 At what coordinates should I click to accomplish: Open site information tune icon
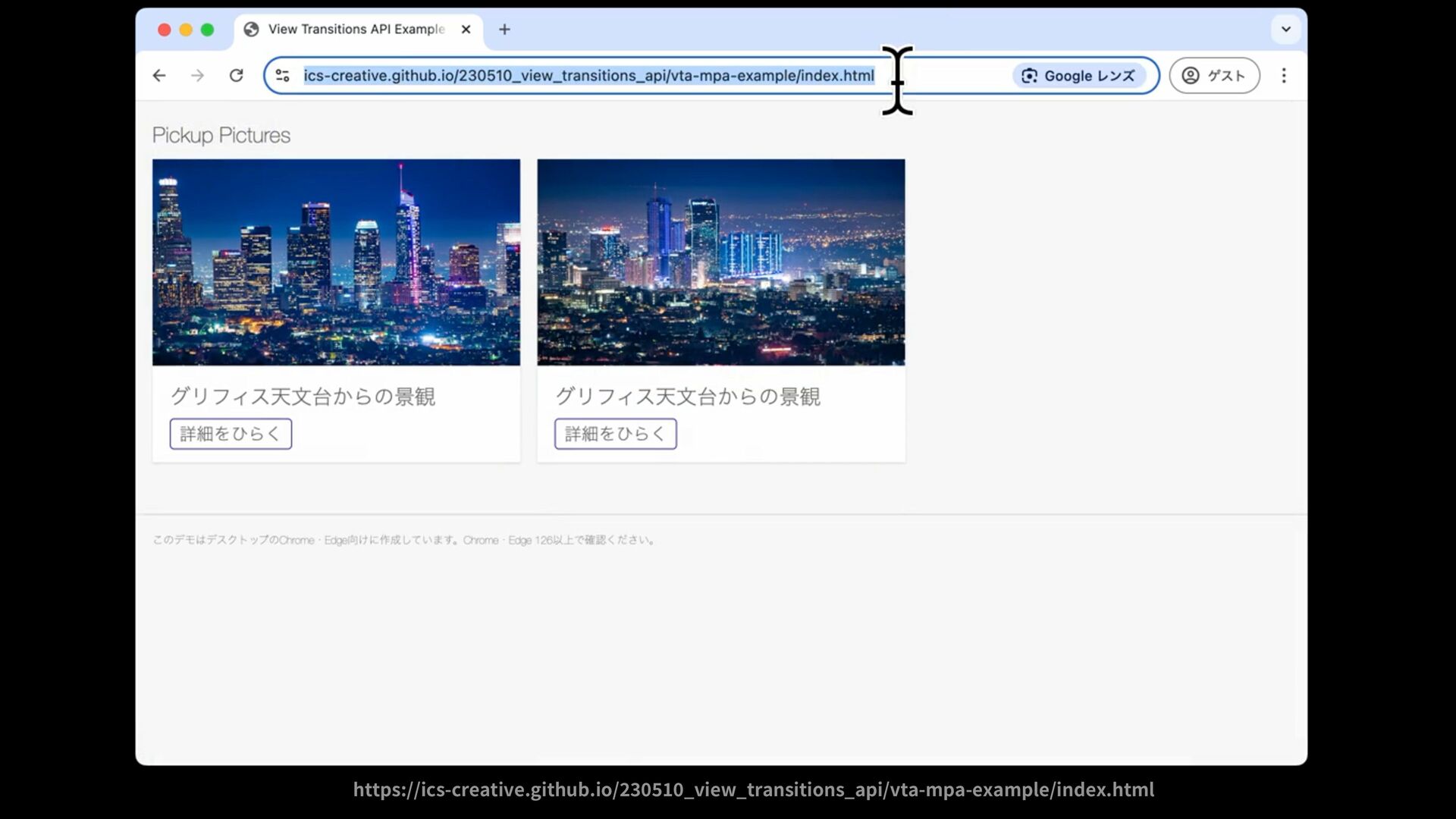[283, 76]
